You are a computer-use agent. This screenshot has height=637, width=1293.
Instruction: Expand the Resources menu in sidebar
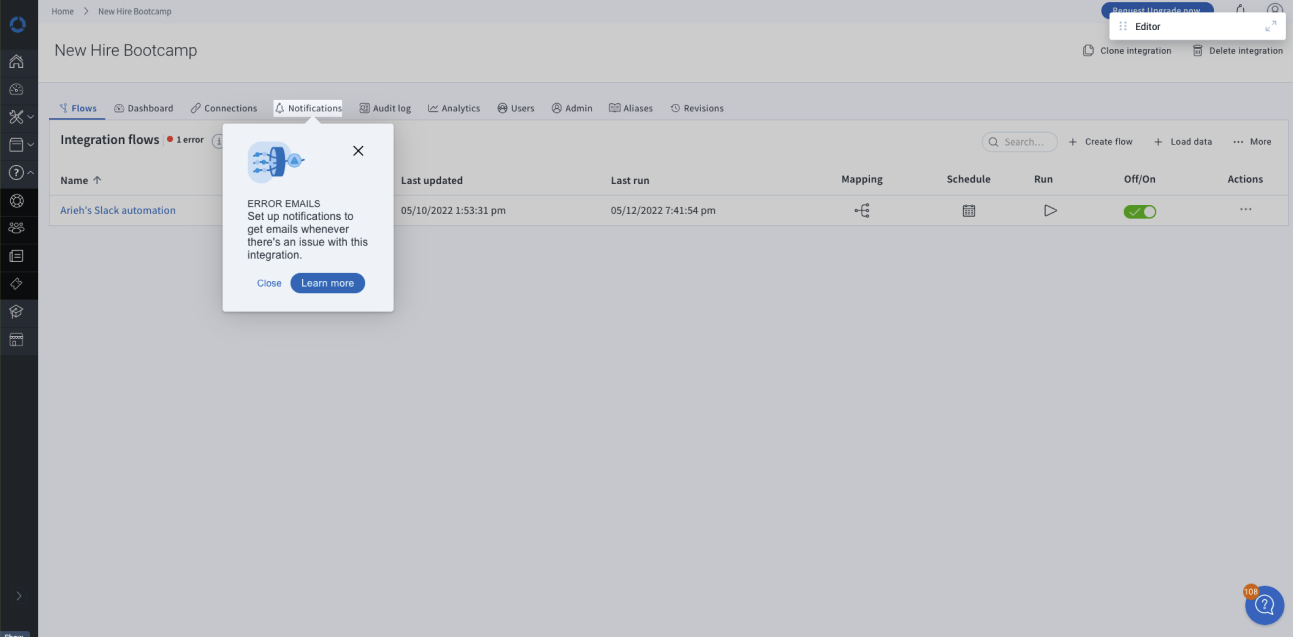18,145
